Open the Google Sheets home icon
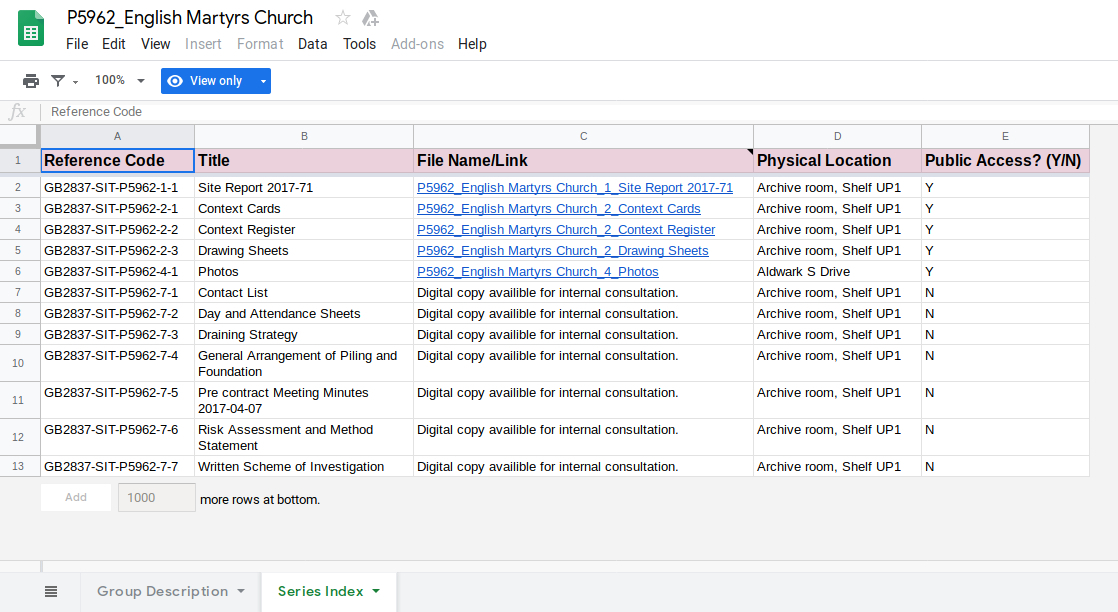The width and height of the screenshot is (1118, 612). coord(31,29)
